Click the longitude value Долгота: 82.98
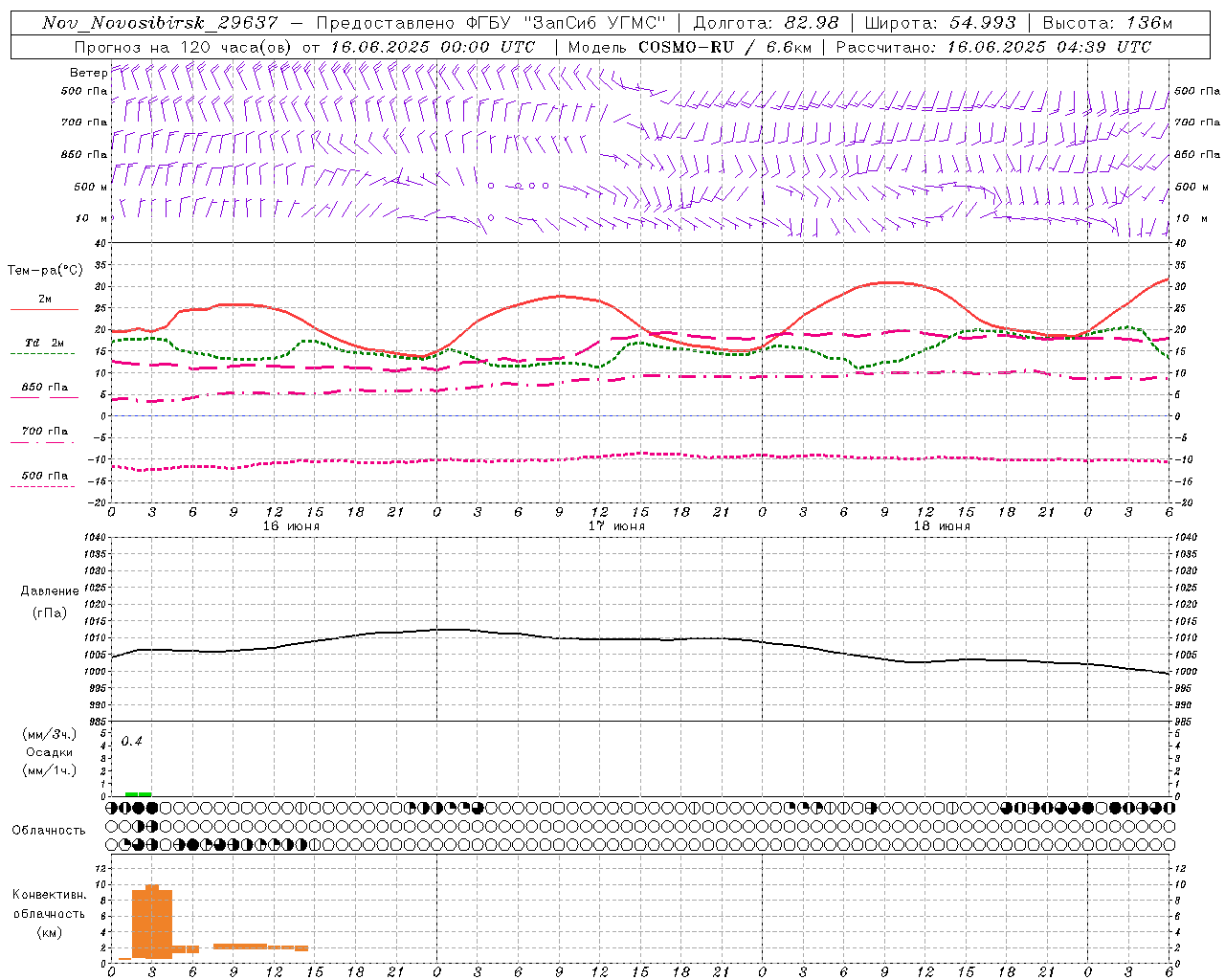 (x=766, y=23)
